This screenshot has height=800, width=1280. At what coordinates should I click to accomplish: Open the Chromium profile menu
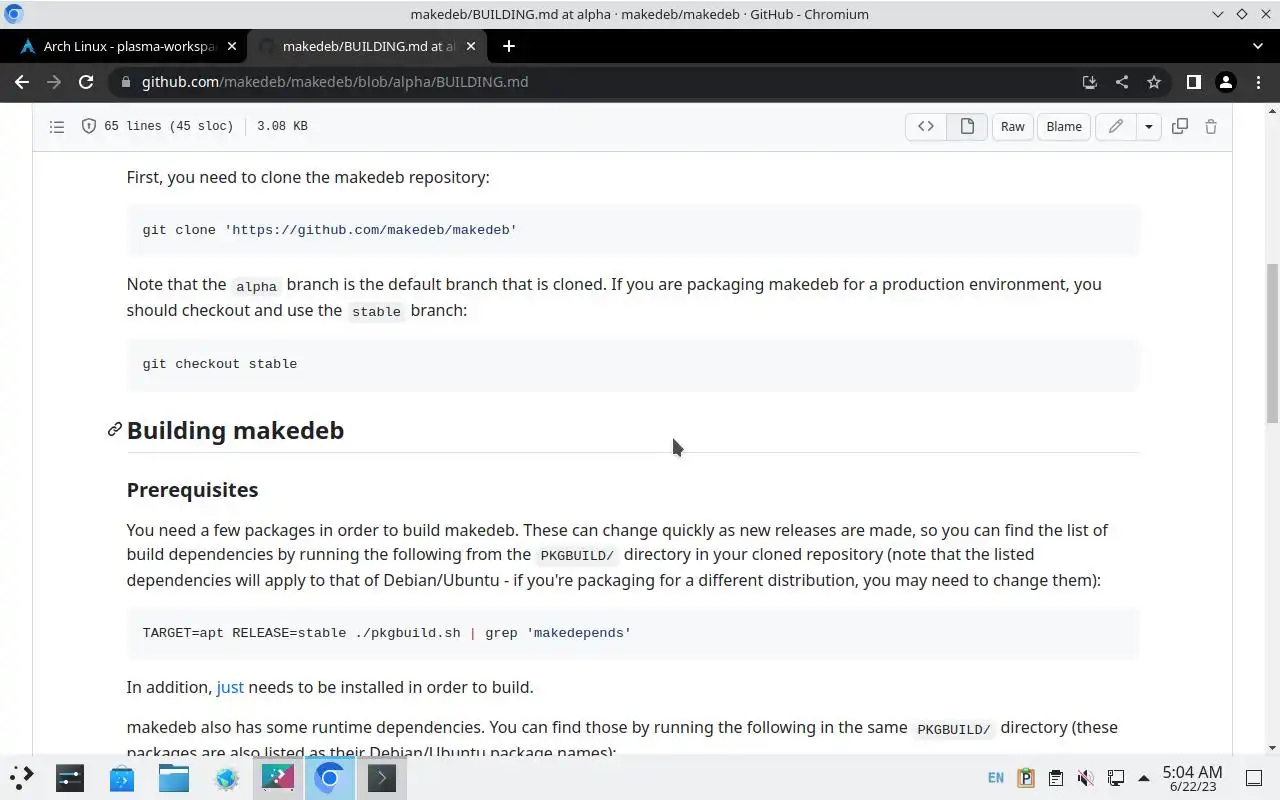(1225, 82)
